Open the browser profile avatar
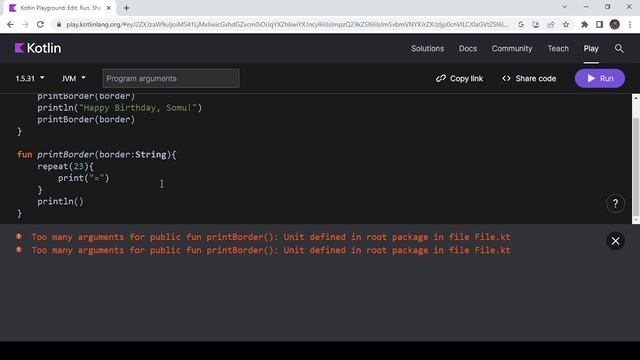The width and height of the screenshot is (640, 360). pyautogui.click(x=614, y=24)
